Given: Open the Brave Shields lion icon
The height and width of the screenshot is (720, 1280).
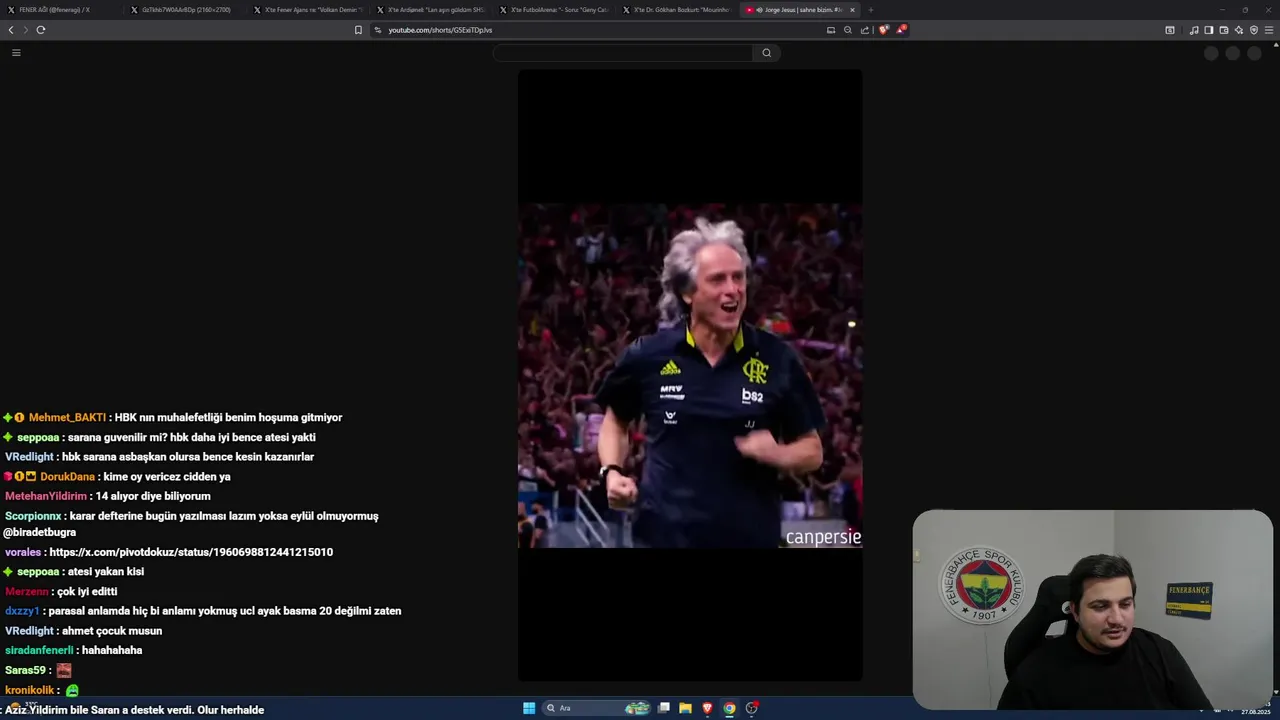Looking at the screenshot, I should (883, 30).
